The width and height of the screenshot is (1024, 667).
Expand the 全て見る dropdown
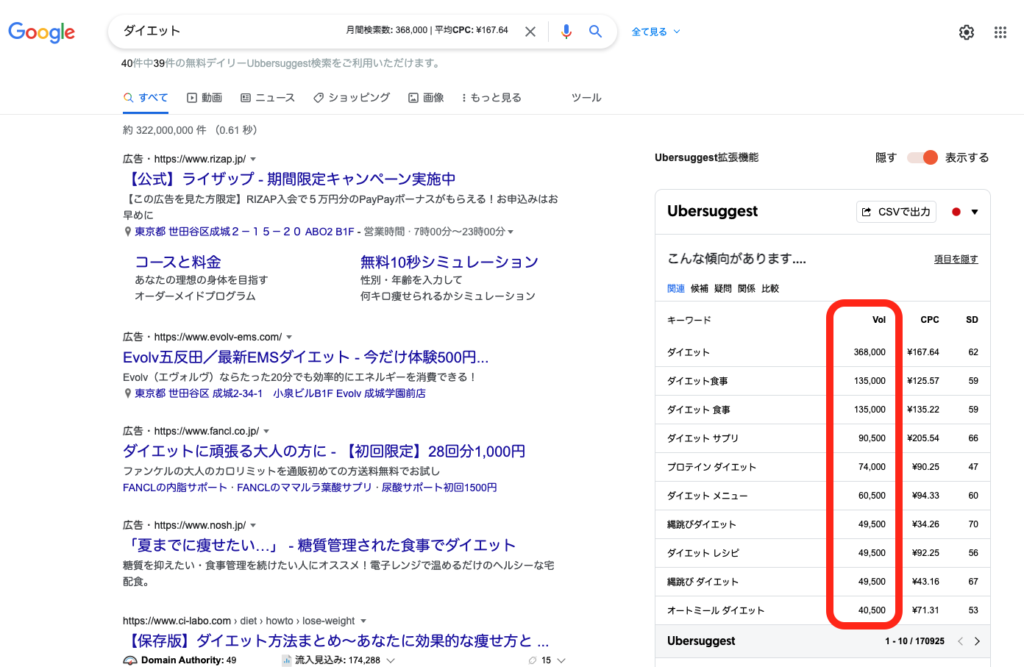pos(655,31)
